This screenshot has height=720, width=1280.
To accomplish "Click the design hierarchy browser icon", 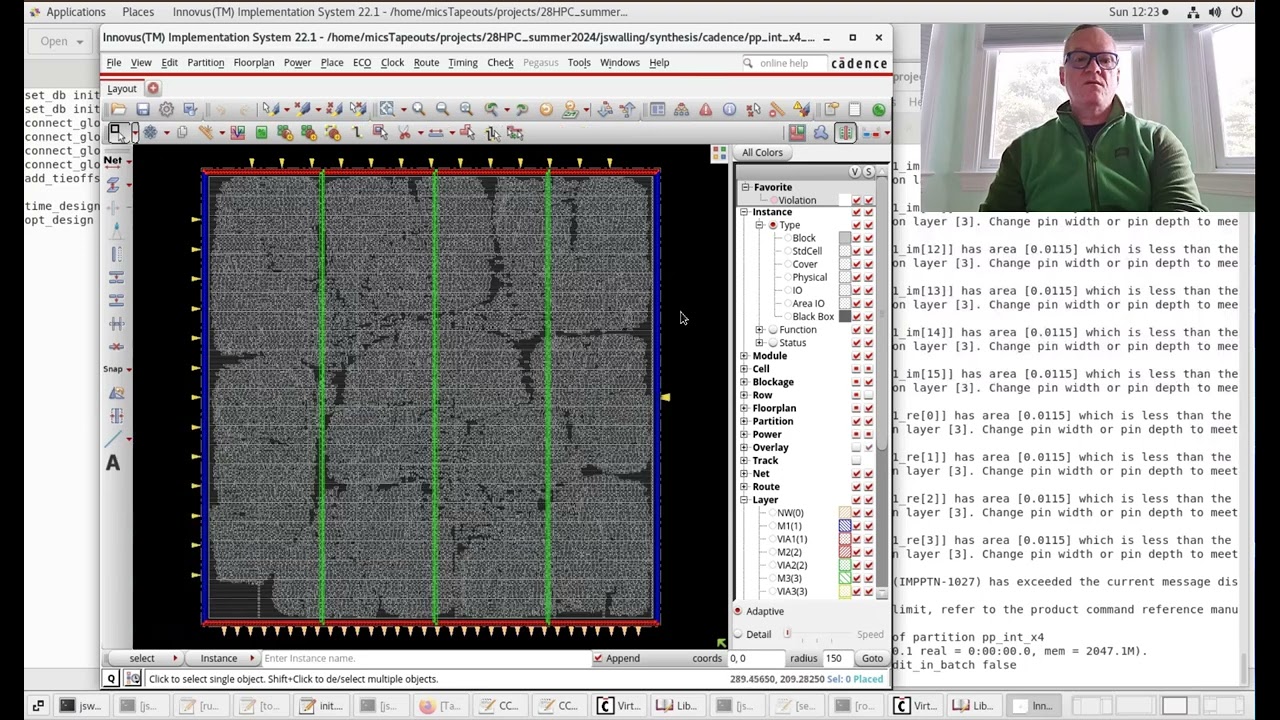I will [x=682, y=109].
